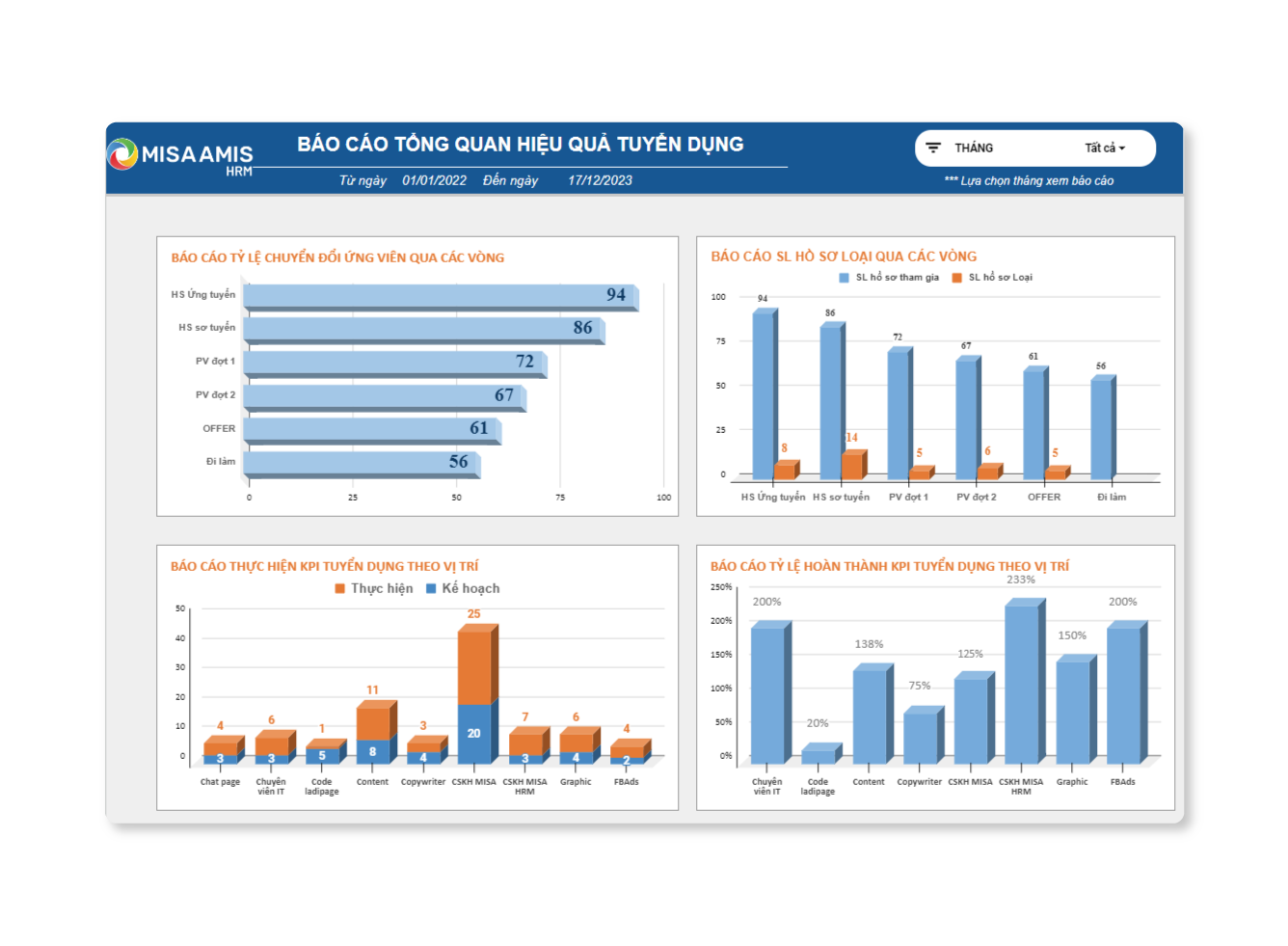Viewport: 1288px width, 946px height.
Task: Click the blue 'Kế hoạch' legend marker
Action: (431, 588)
